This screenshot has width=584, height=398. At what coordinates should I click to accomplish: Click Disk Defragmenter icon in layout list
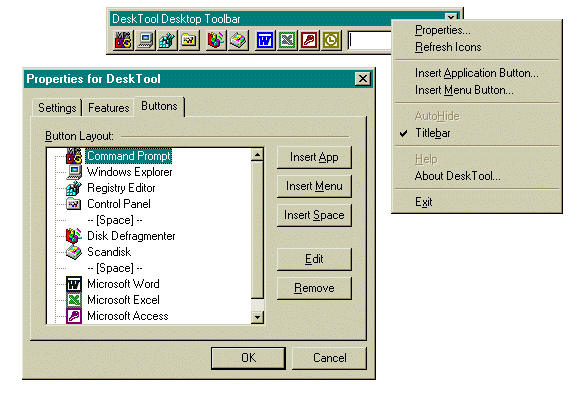74,236
